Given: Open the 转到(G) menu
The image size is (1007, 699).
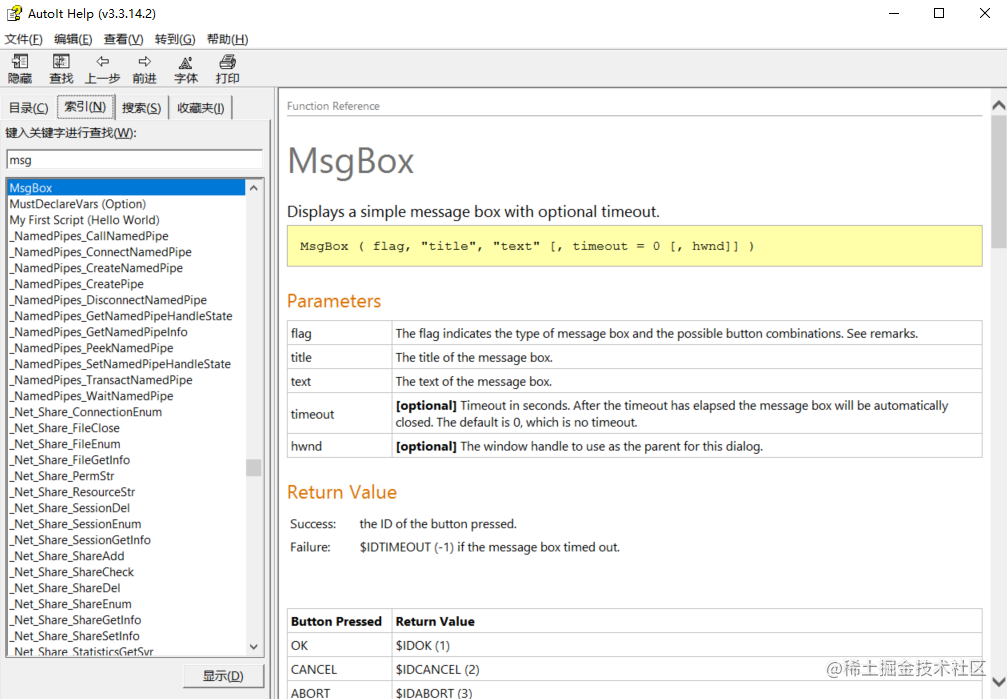Looking at the screenshot, I should pyautogui.click(x=175, y=39).
